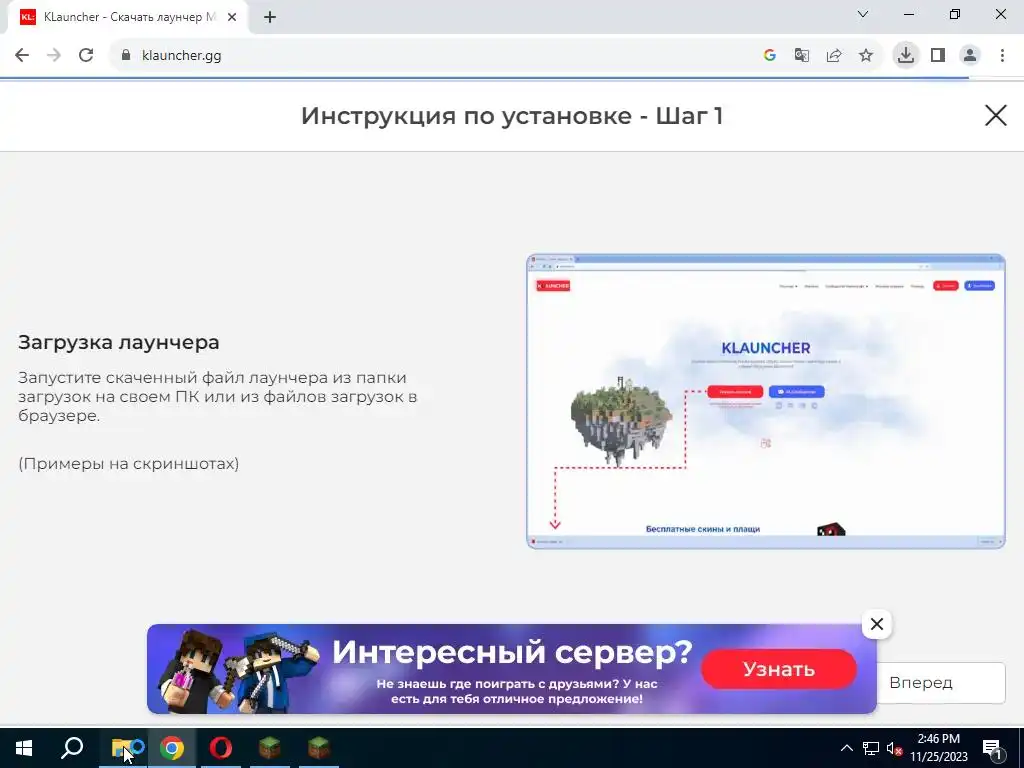Open Windows taskbar search
1024x768 pixels.
pos(72,748)
